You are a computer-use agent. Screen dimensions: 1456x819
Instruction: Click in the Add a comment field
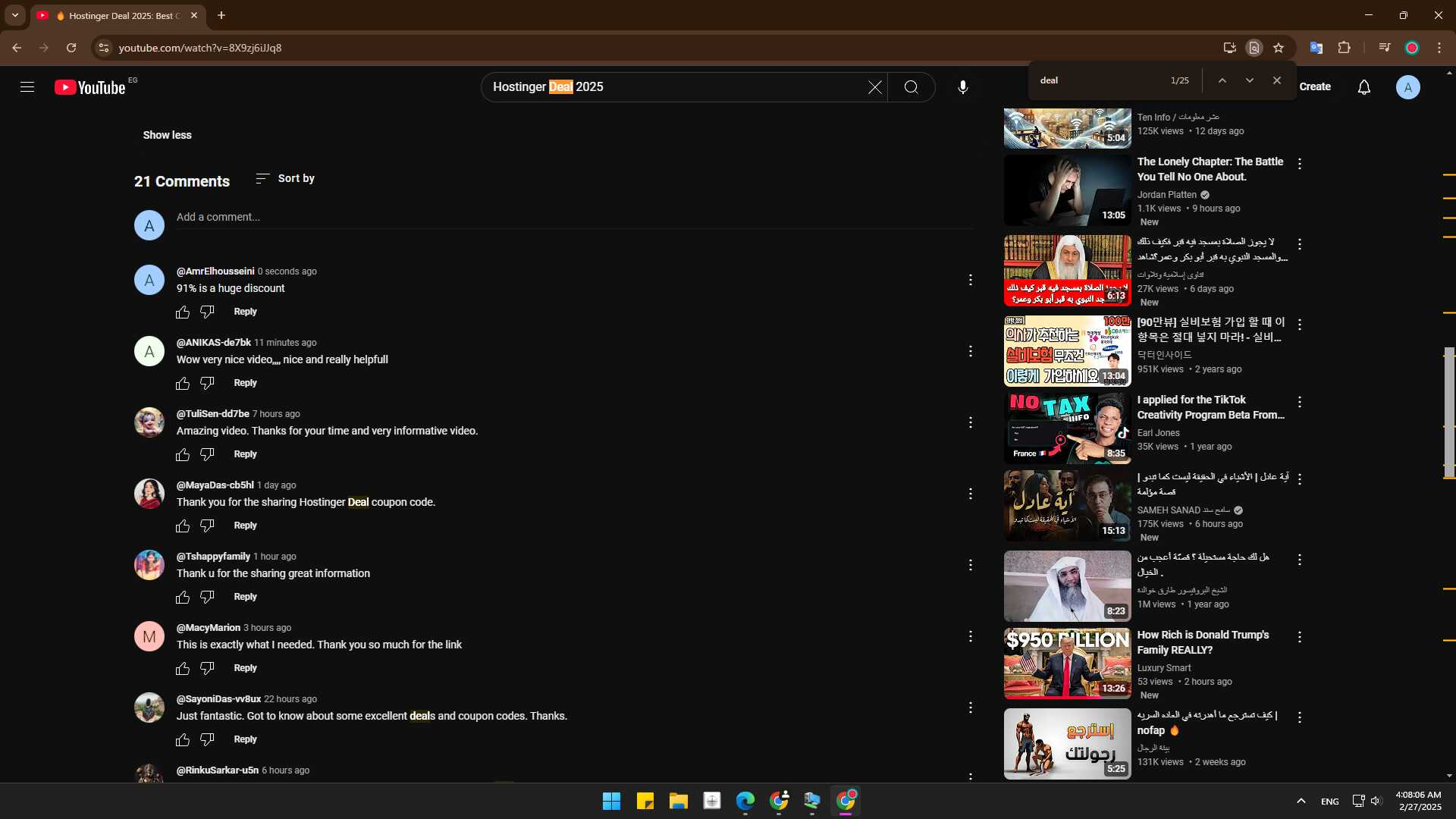574,218
